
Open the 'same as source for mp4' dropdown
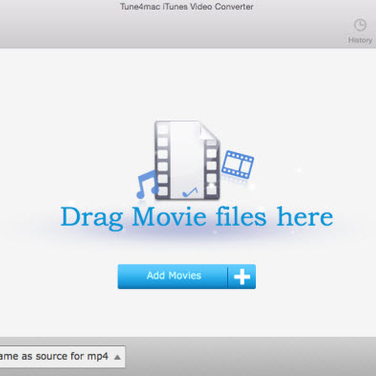62,356
